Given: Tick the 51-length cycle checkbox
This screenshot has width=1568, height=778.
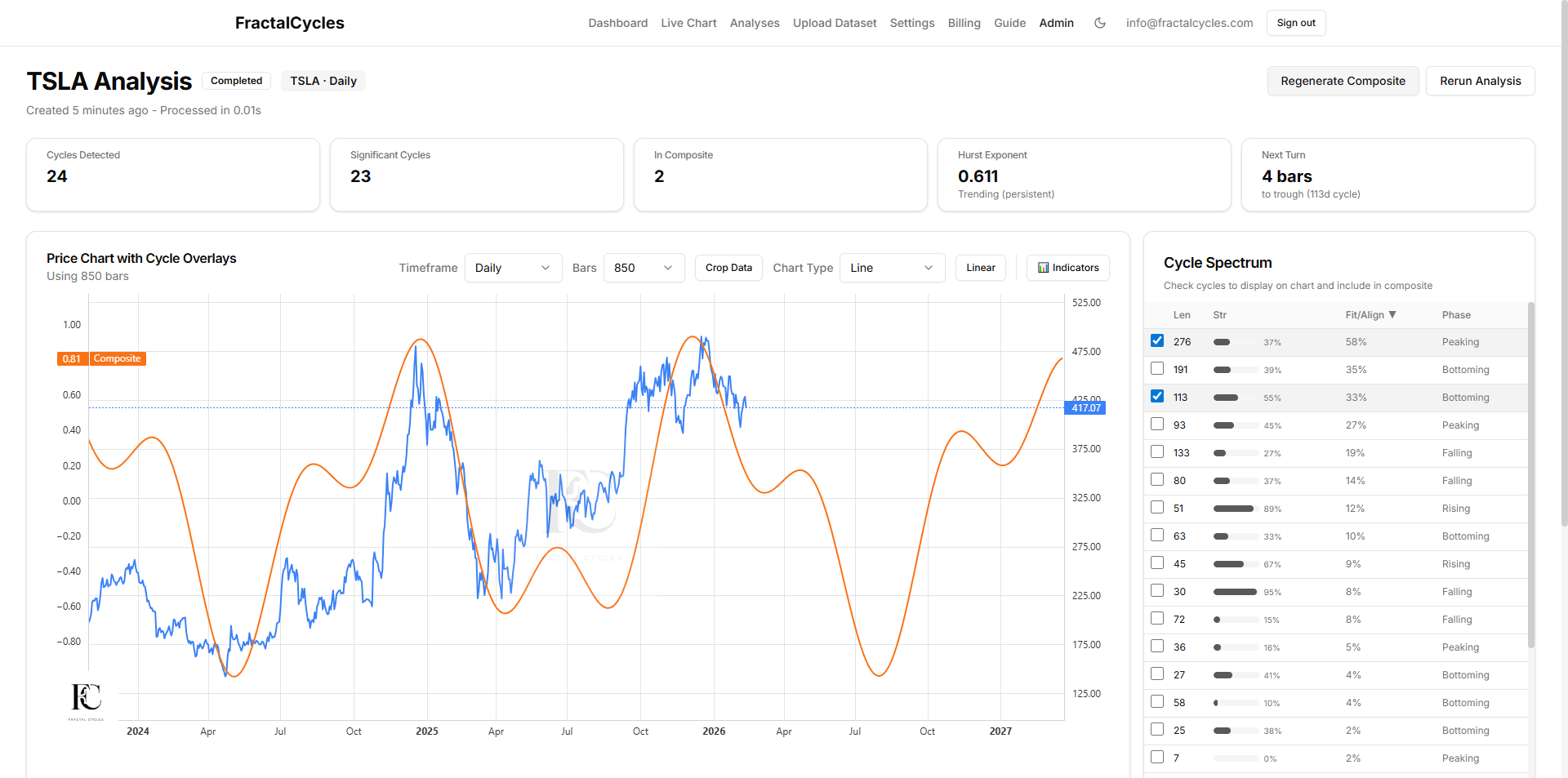Looking at the screenshot, I should click(1157, 508).
